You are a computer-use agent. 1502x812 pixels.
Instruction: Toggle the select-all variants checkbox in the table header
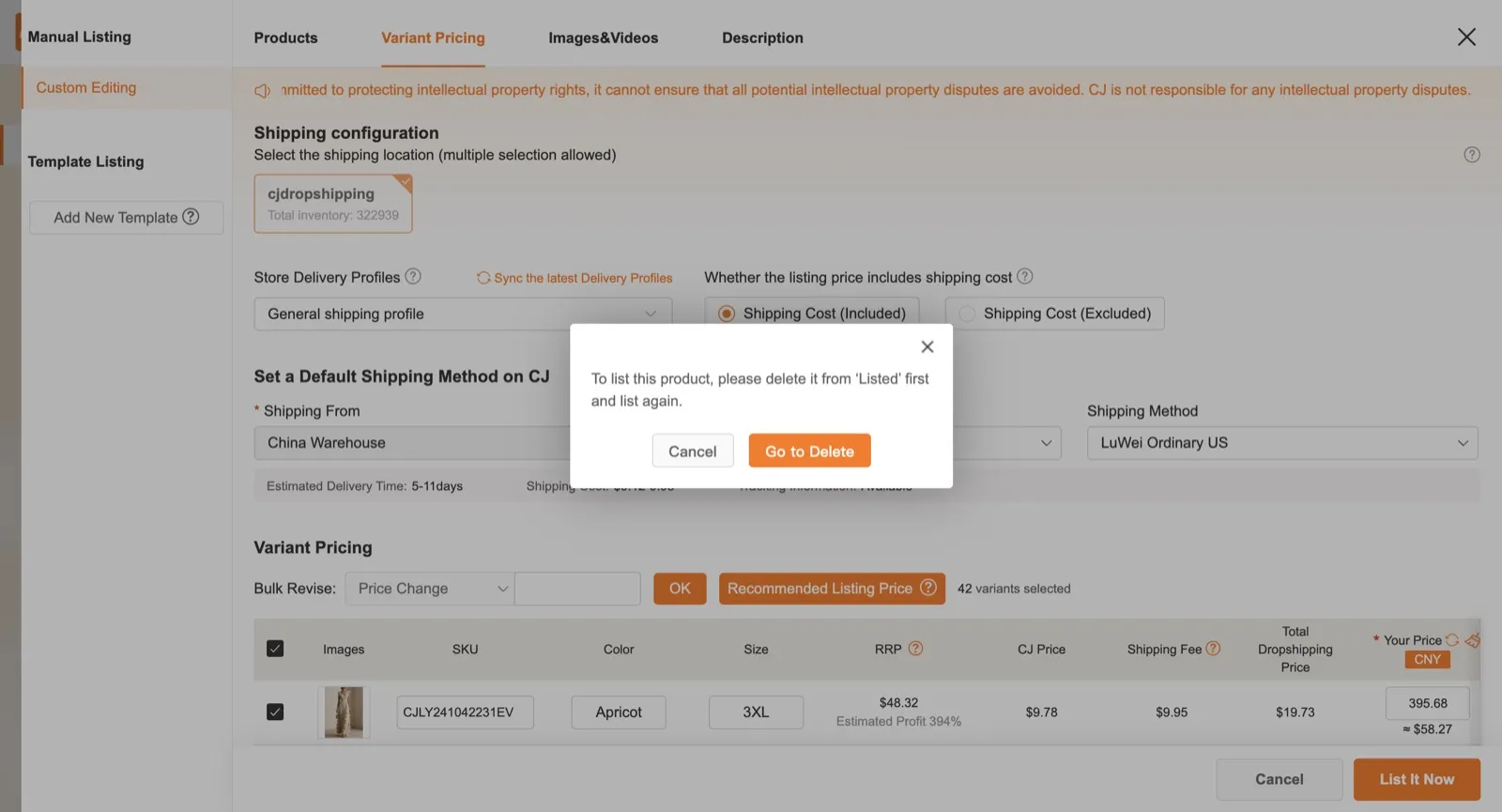pyautogui.click(x=275, y=648)
